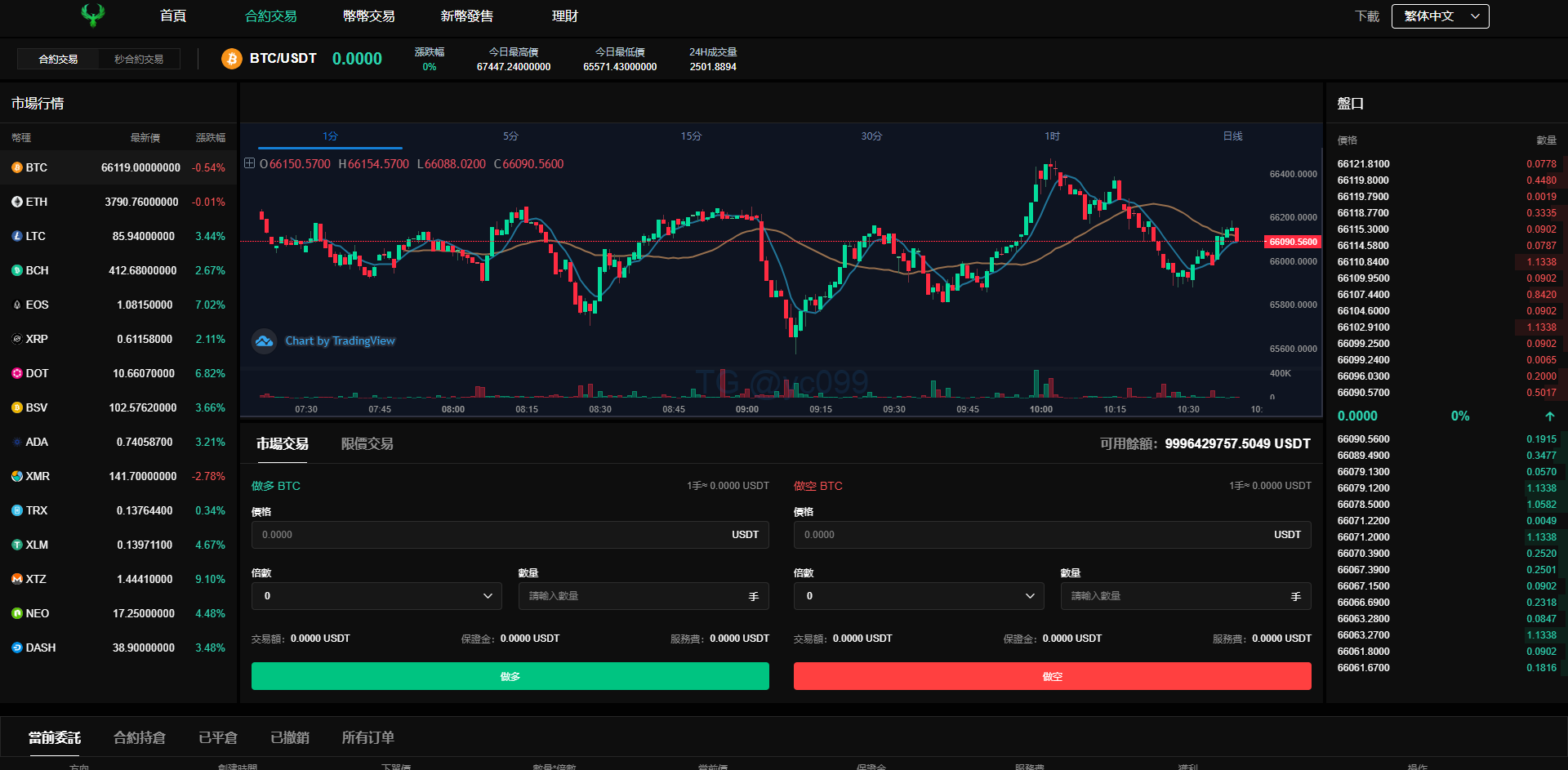Click the green up arrow in order book
Screen dimensions: 1568x770
pyautogui.click(x=1549, y=416)
